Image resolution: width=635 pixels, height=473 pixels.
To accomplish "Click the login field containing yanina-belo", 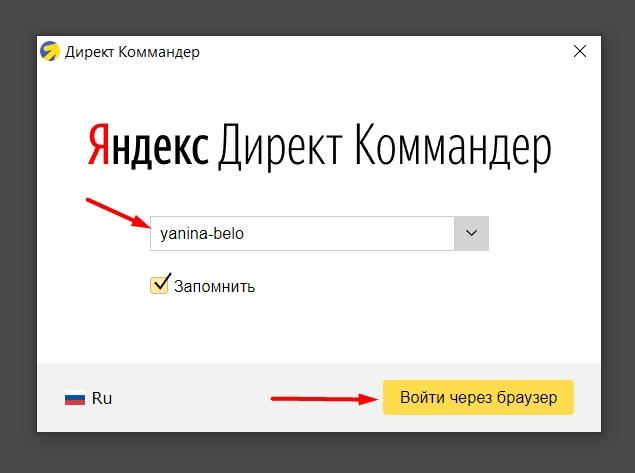I will 302,234.
